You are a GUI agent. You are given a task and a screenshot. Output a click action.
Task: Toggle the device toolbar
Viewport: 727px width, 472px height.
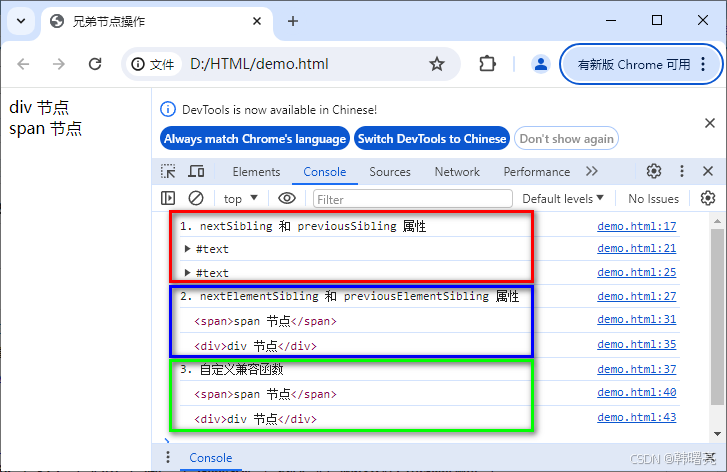(196, 171)
